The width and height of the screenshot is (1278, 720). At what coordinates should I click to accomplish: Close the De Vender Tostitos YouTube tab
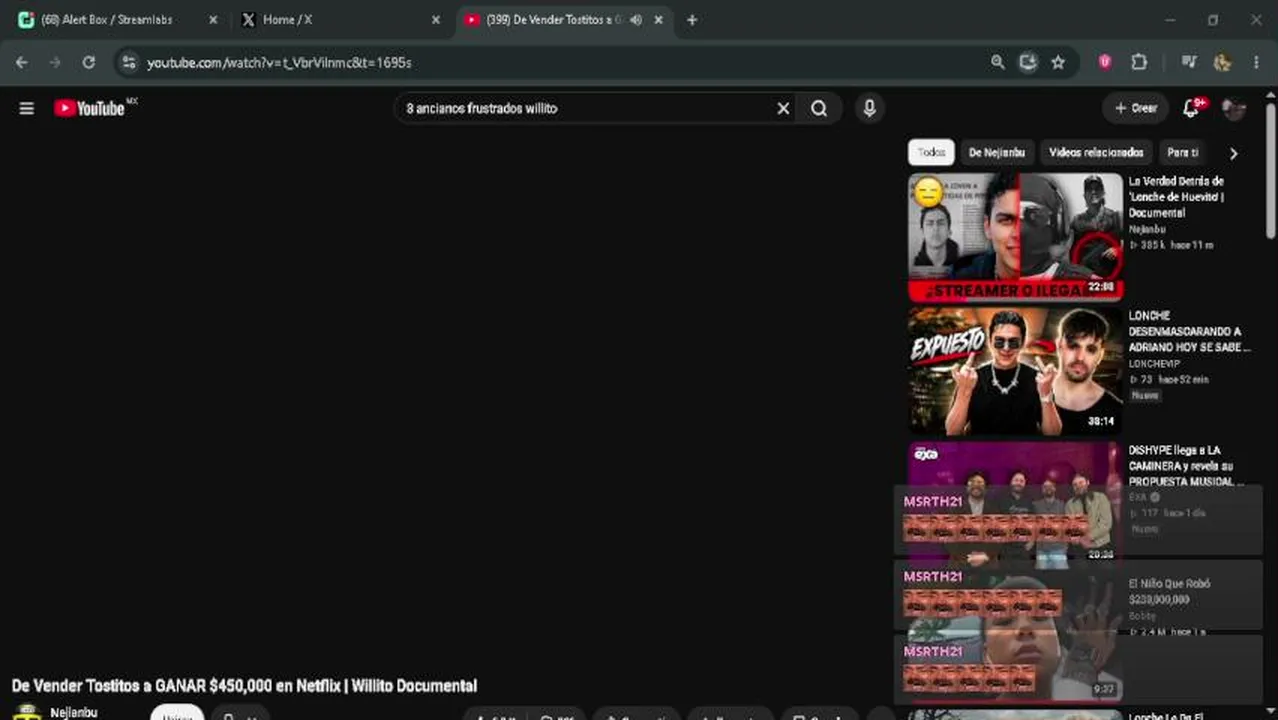point(658,19)
